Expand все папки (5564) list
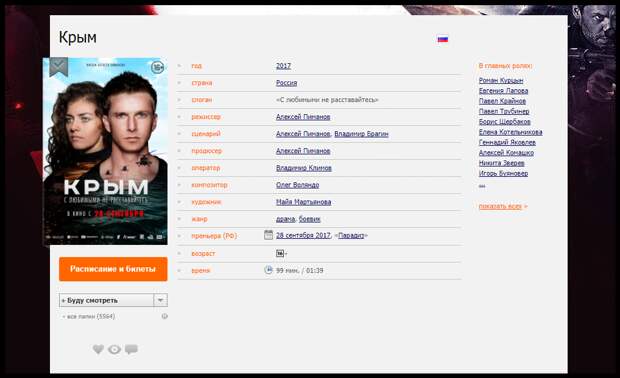This screenshot has width=620, height=378. (89, 316)
